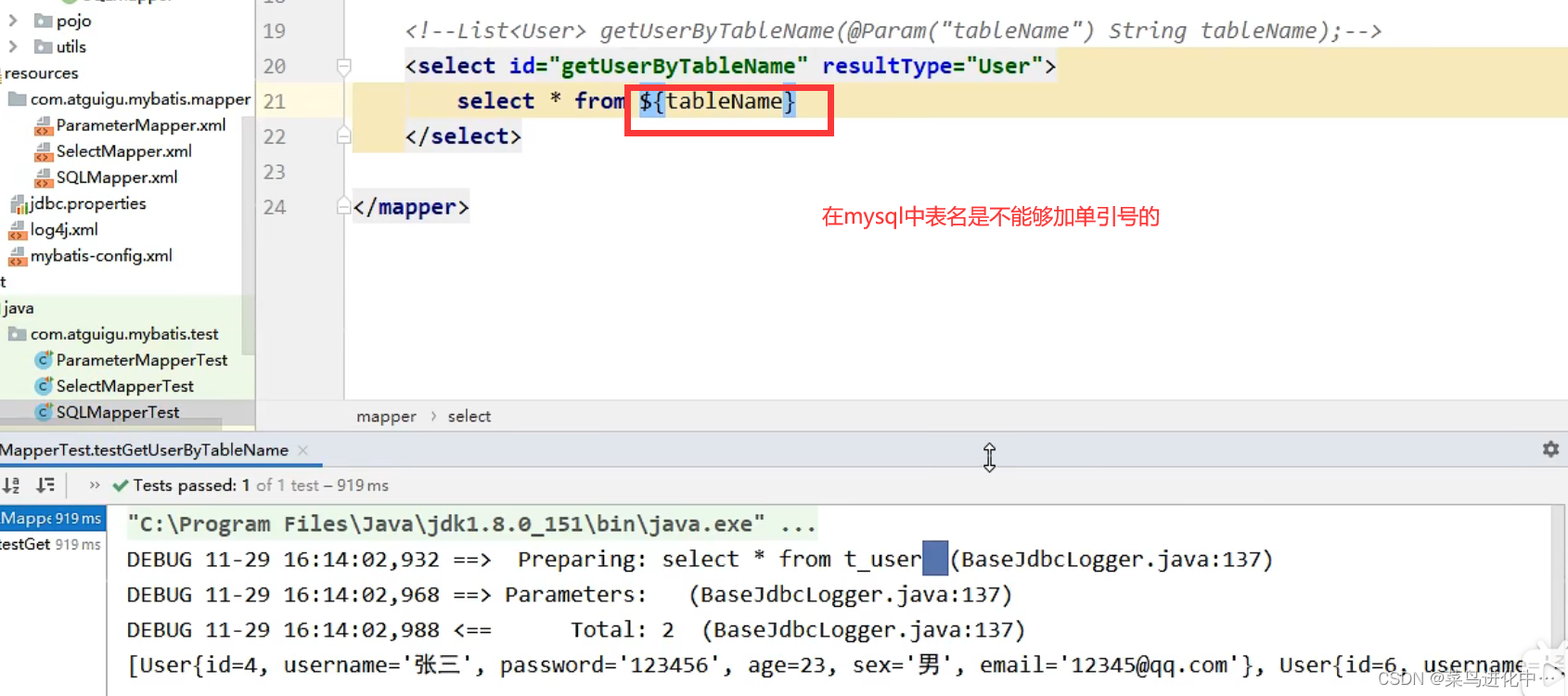1568x696 pixels.
Task: Click com.atguigu.mybatis.mapper folder icon
Action: coord(18,99)
